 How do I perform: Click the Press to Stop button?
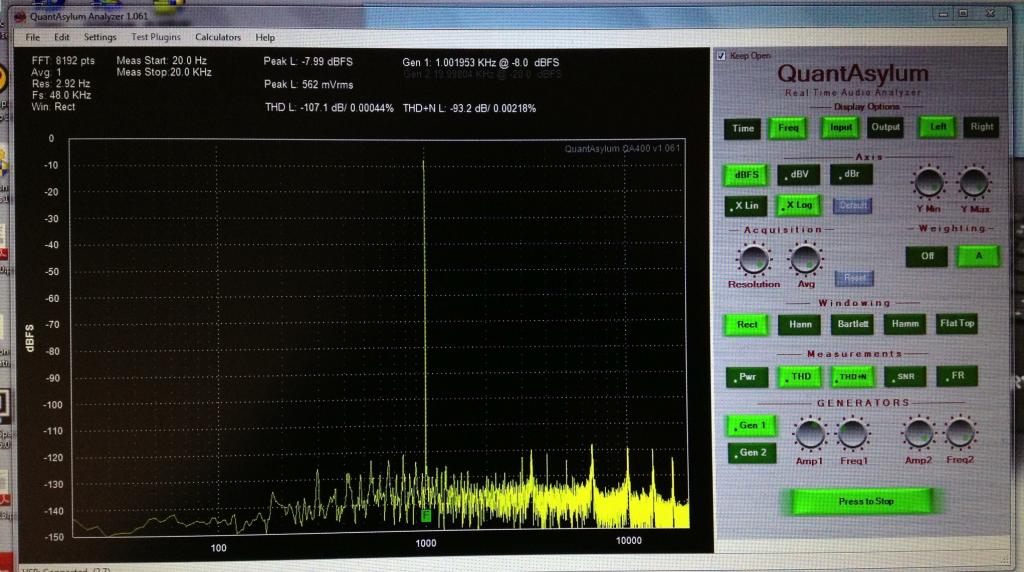click(x=866, y=501)
